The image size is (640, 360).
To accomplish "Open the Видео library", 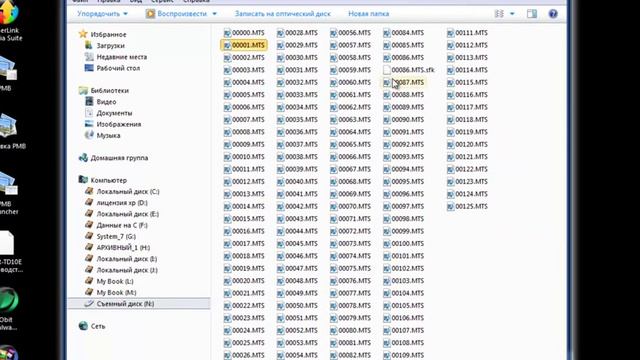I will point(106,102).
